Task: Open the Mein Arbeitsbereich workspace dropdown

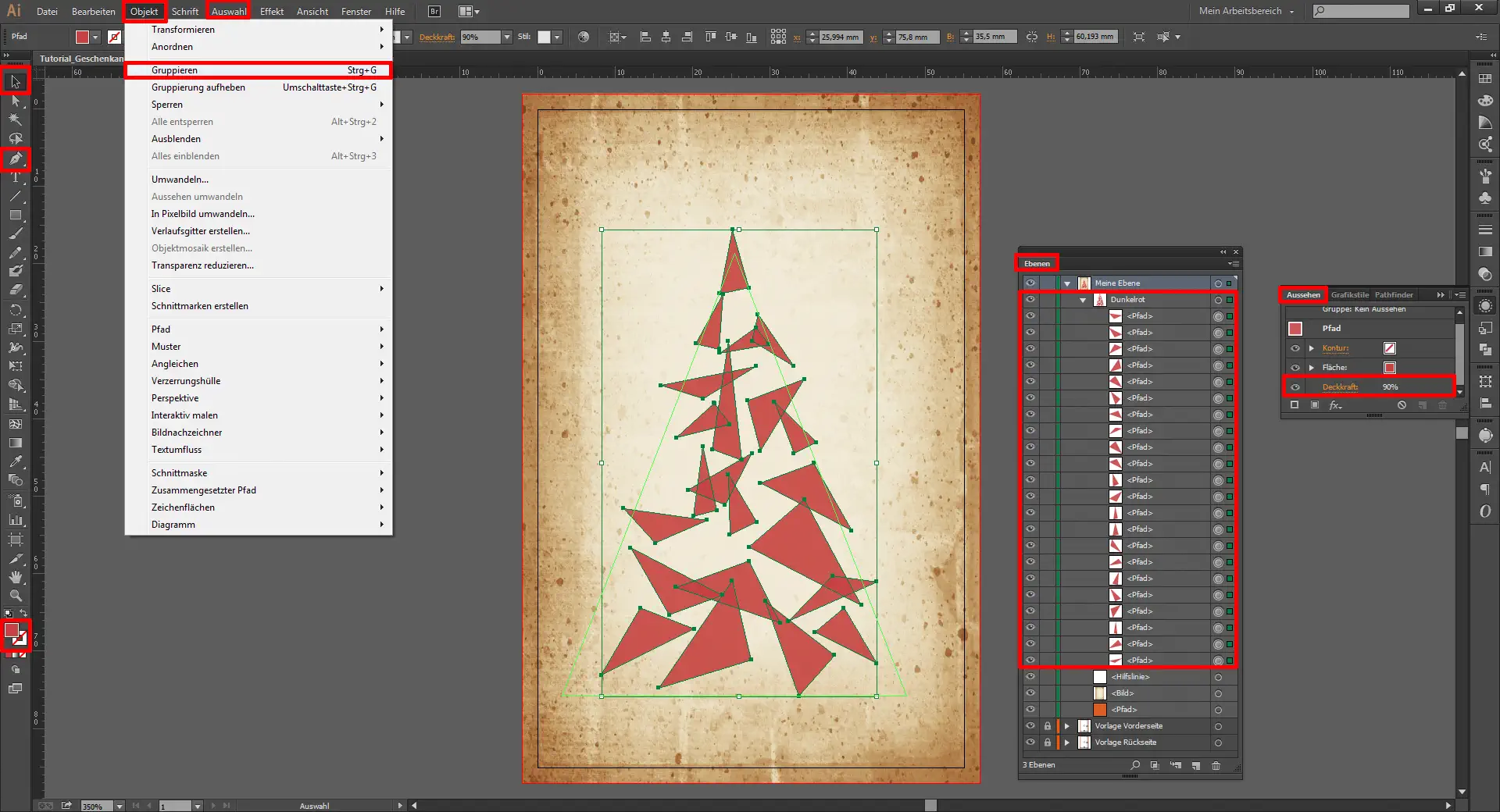Action: click(x=1246, y=11)
